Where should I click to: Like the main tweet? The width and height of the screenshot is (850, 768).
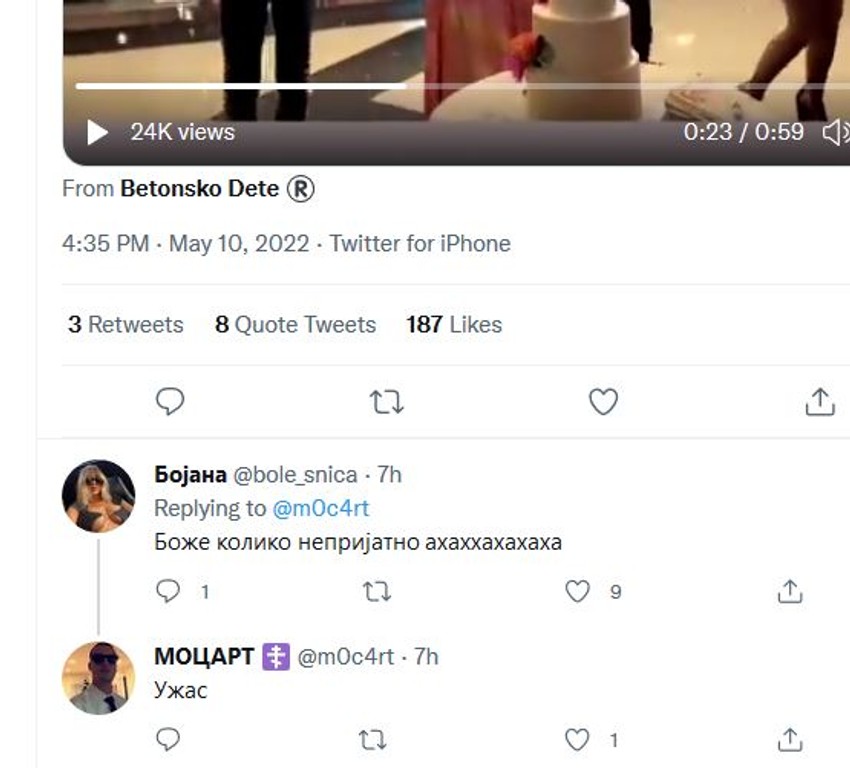603,401
